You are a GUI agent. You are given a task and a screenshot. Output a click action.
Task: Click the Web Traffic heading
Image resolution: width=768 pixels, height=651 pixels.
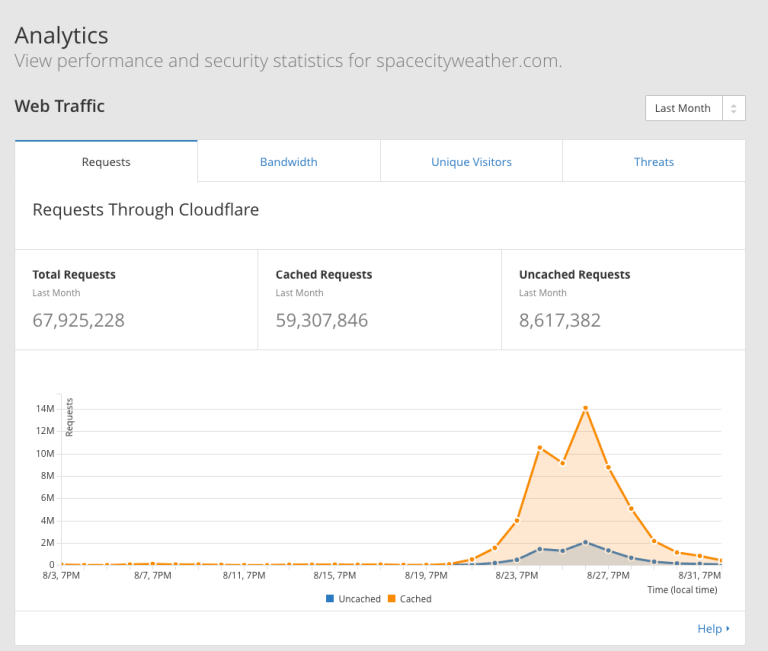point(59,106)
